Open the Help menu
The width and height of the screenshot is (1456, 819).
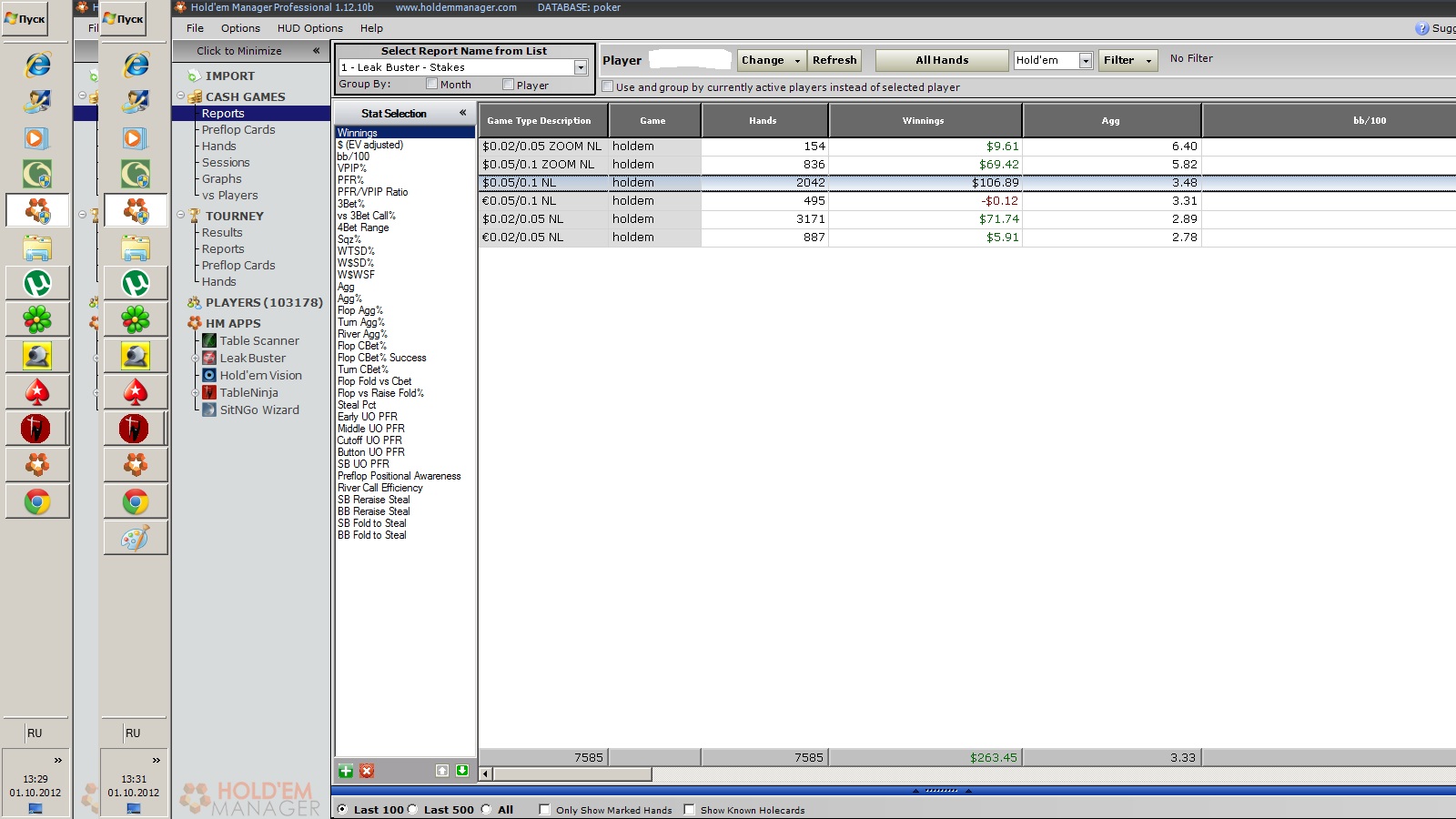point(371,28)
